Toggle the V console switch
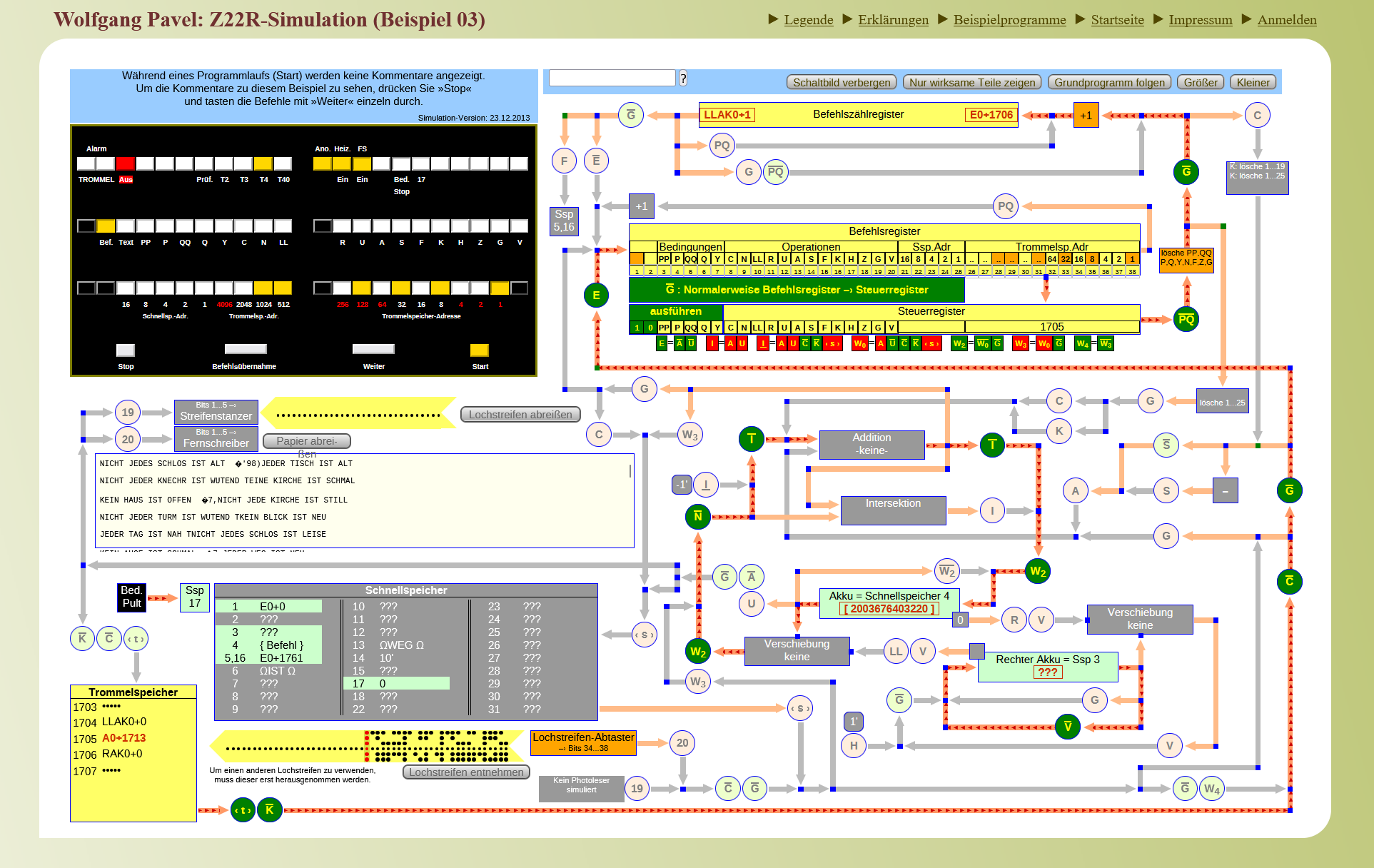The width and height of the screenshot is (1374, 868). tap(520, 226)
